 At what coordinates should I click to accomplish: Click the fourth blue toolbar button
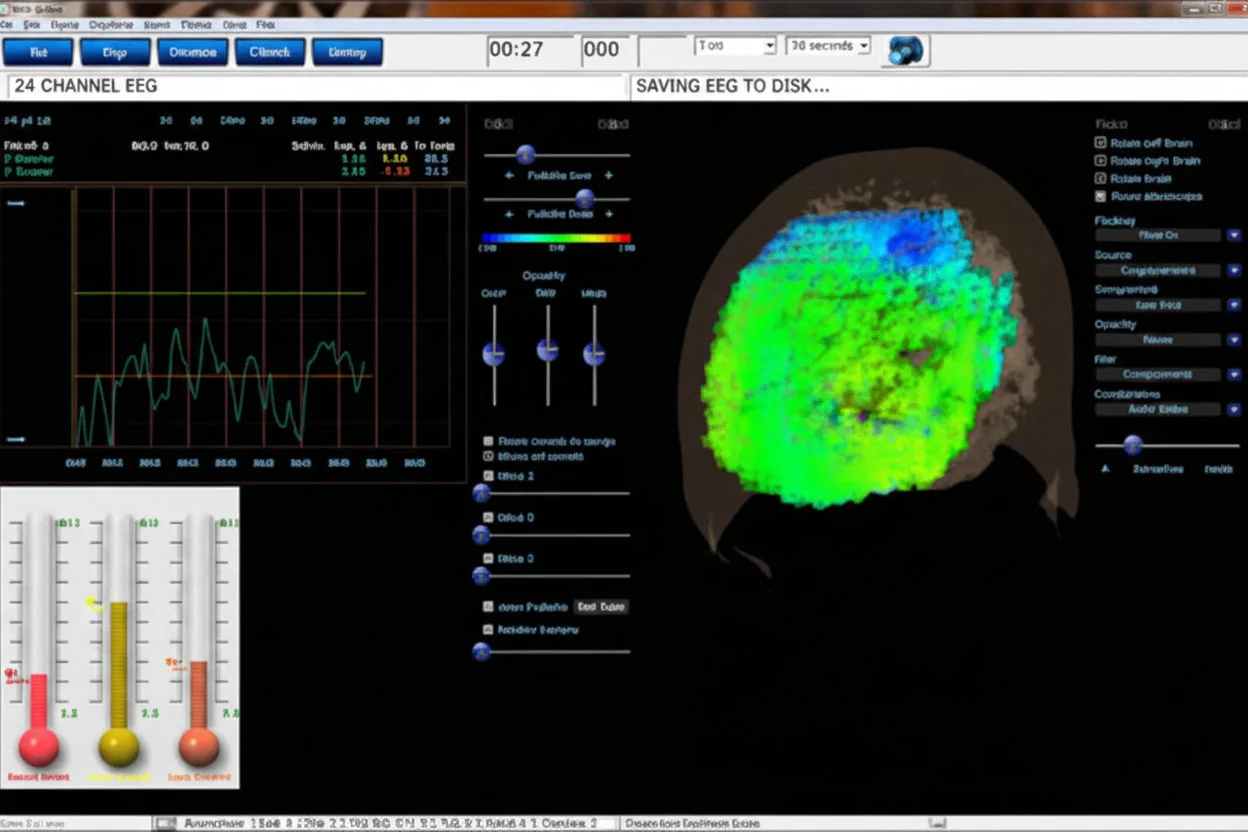pyautogui.click(x=270, y=52)
